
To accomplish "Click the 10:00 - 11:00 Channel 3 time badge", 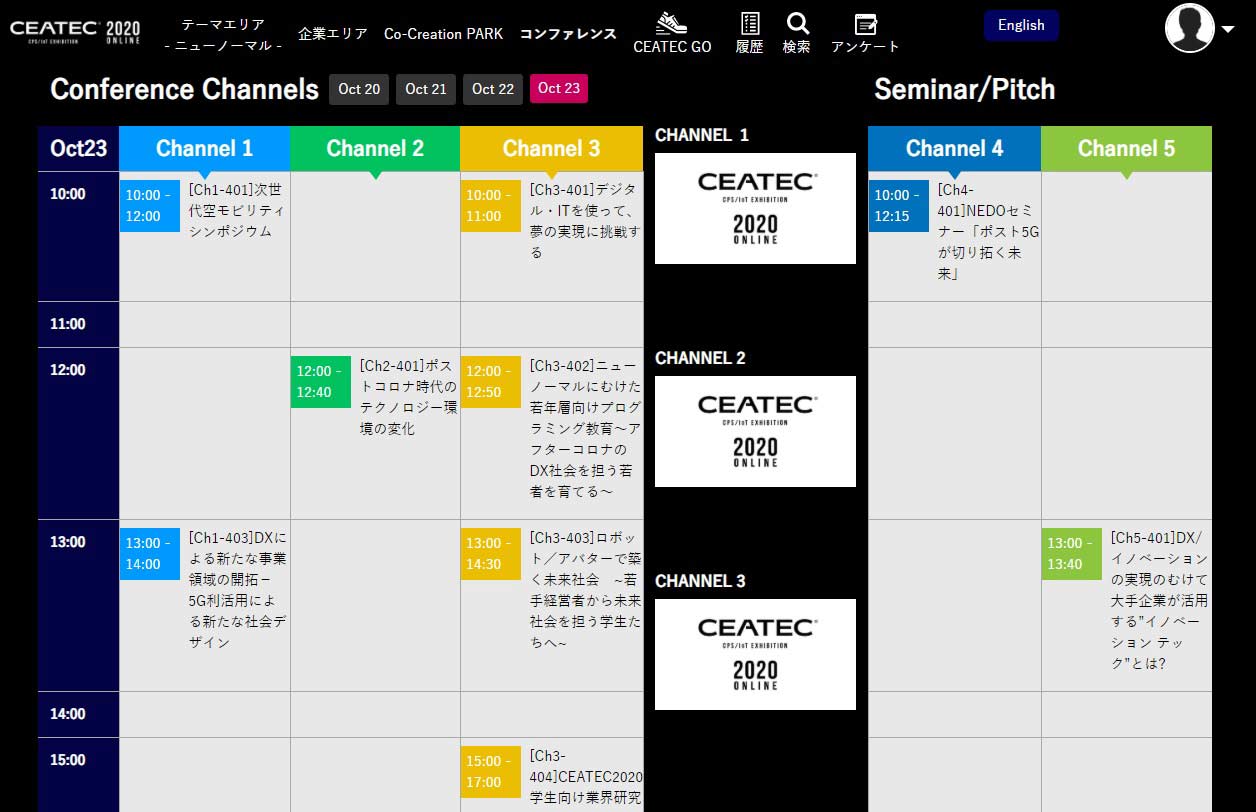I will point(491,206).
